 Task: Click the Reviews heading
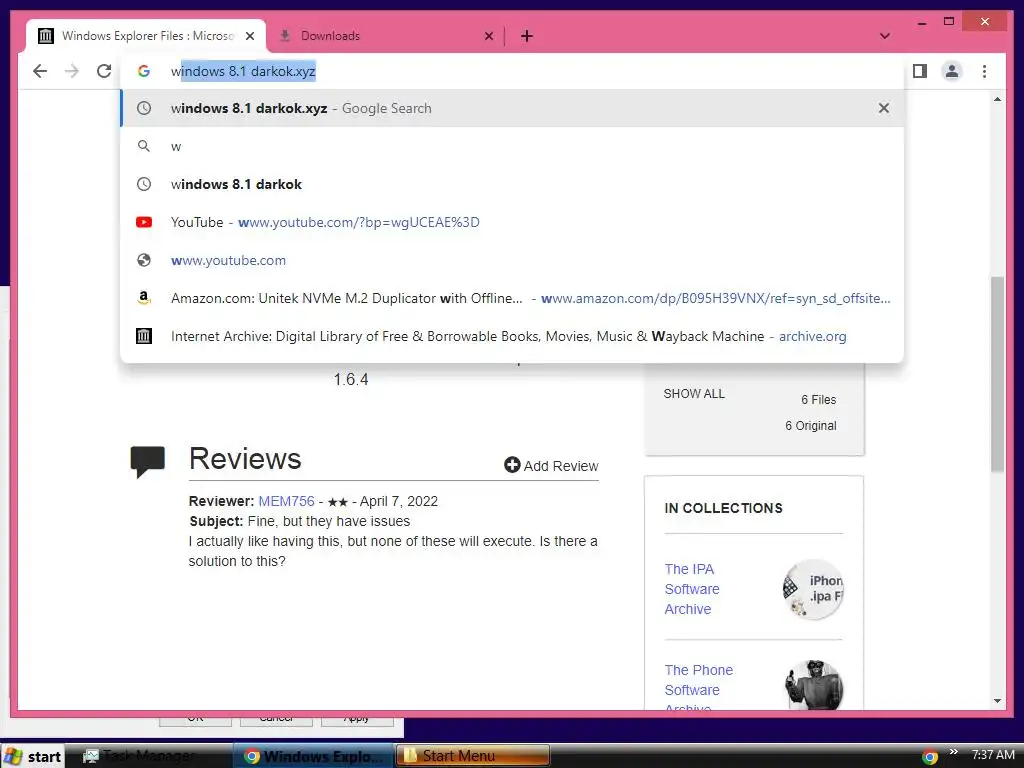(x=245, y=458)
